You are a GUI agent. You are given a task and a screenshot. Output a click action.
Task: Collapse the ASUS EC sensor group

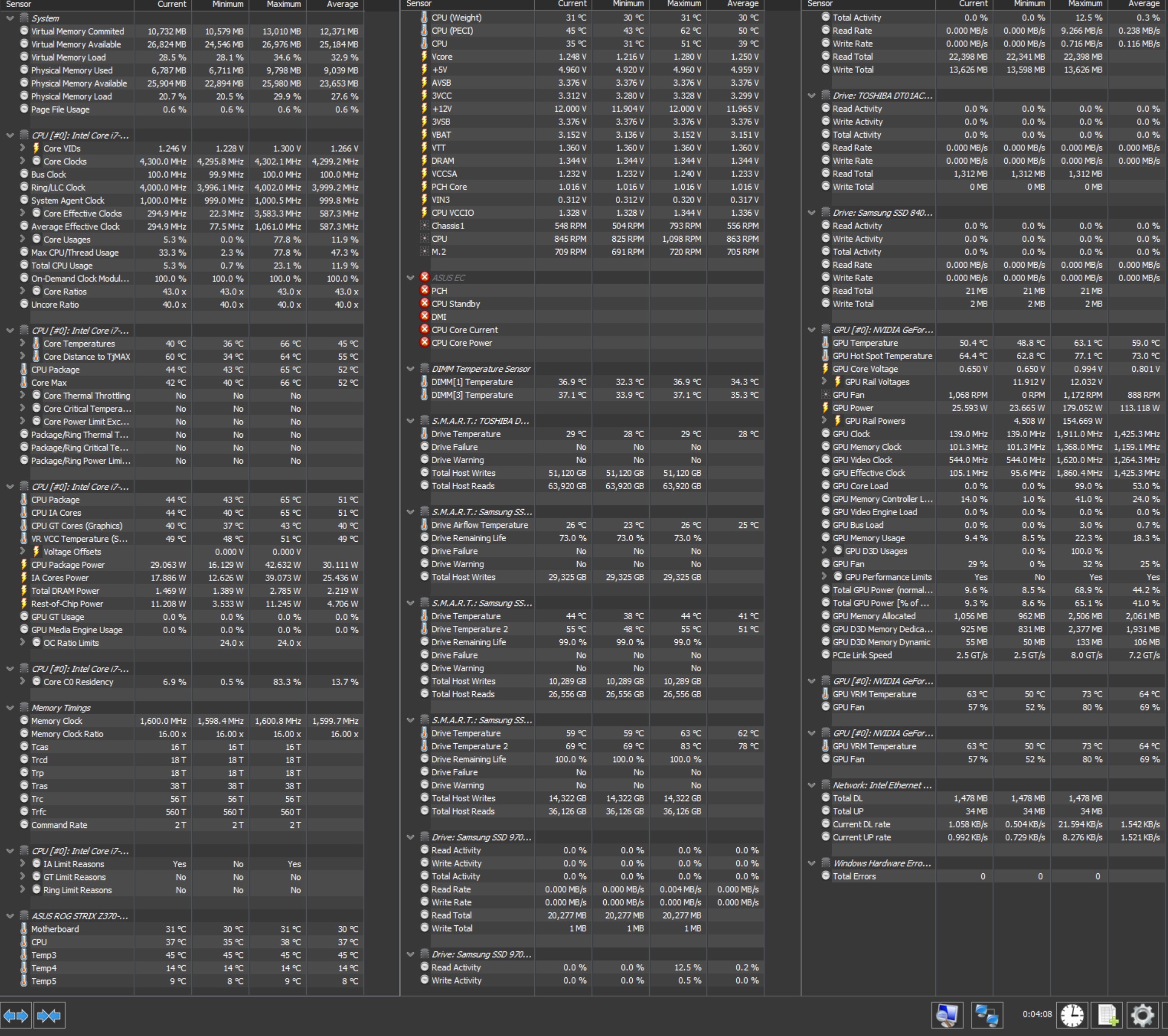tap(410, 277)
